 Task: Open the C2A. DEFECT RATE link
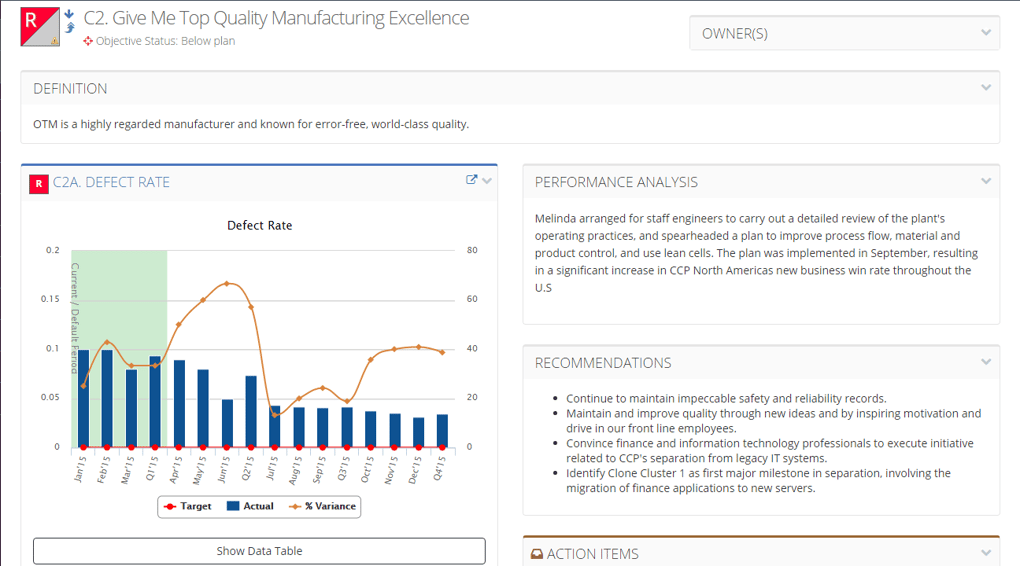click(111, 183)
